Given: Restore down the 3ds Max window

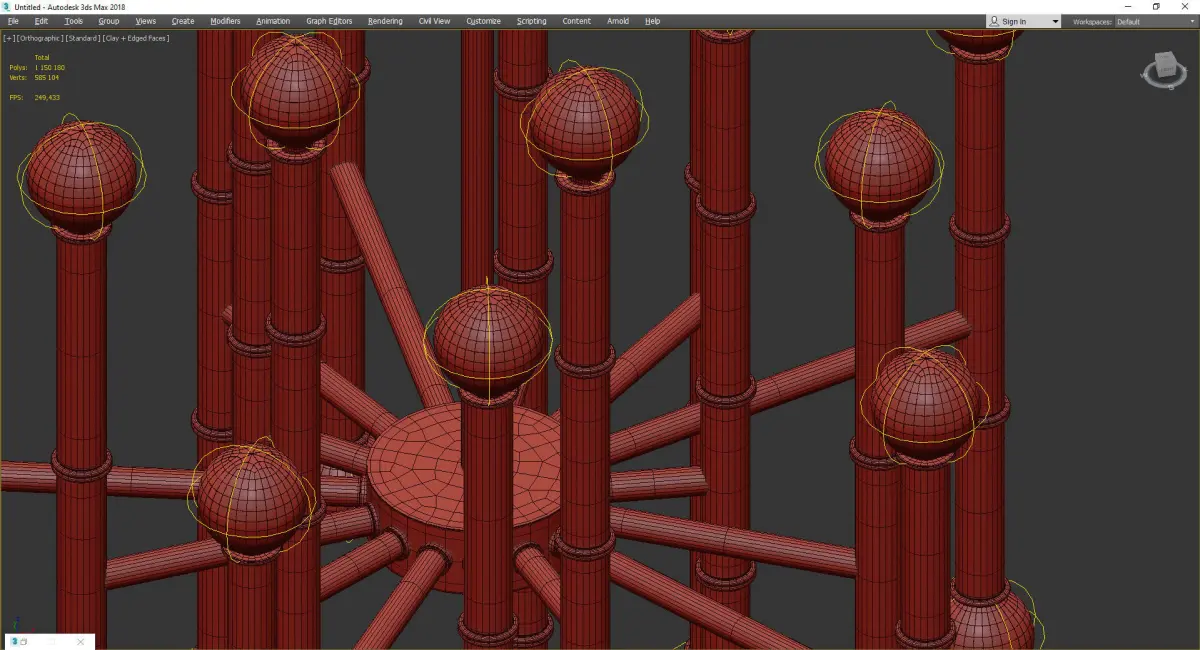Looking at the screenshot, I should click(x=1156, y=7).
